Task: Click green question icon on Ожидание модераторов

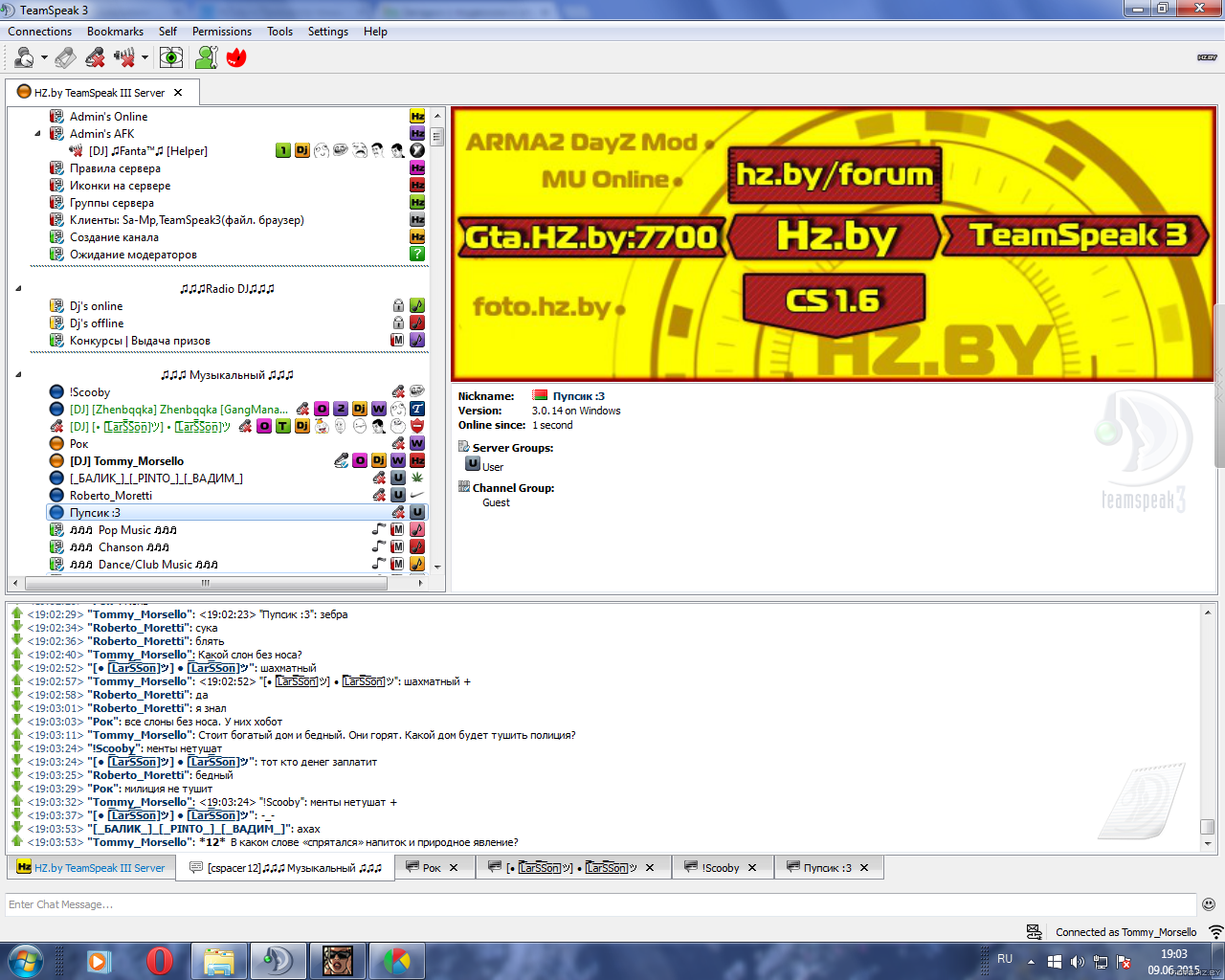Action: point(417,254)
